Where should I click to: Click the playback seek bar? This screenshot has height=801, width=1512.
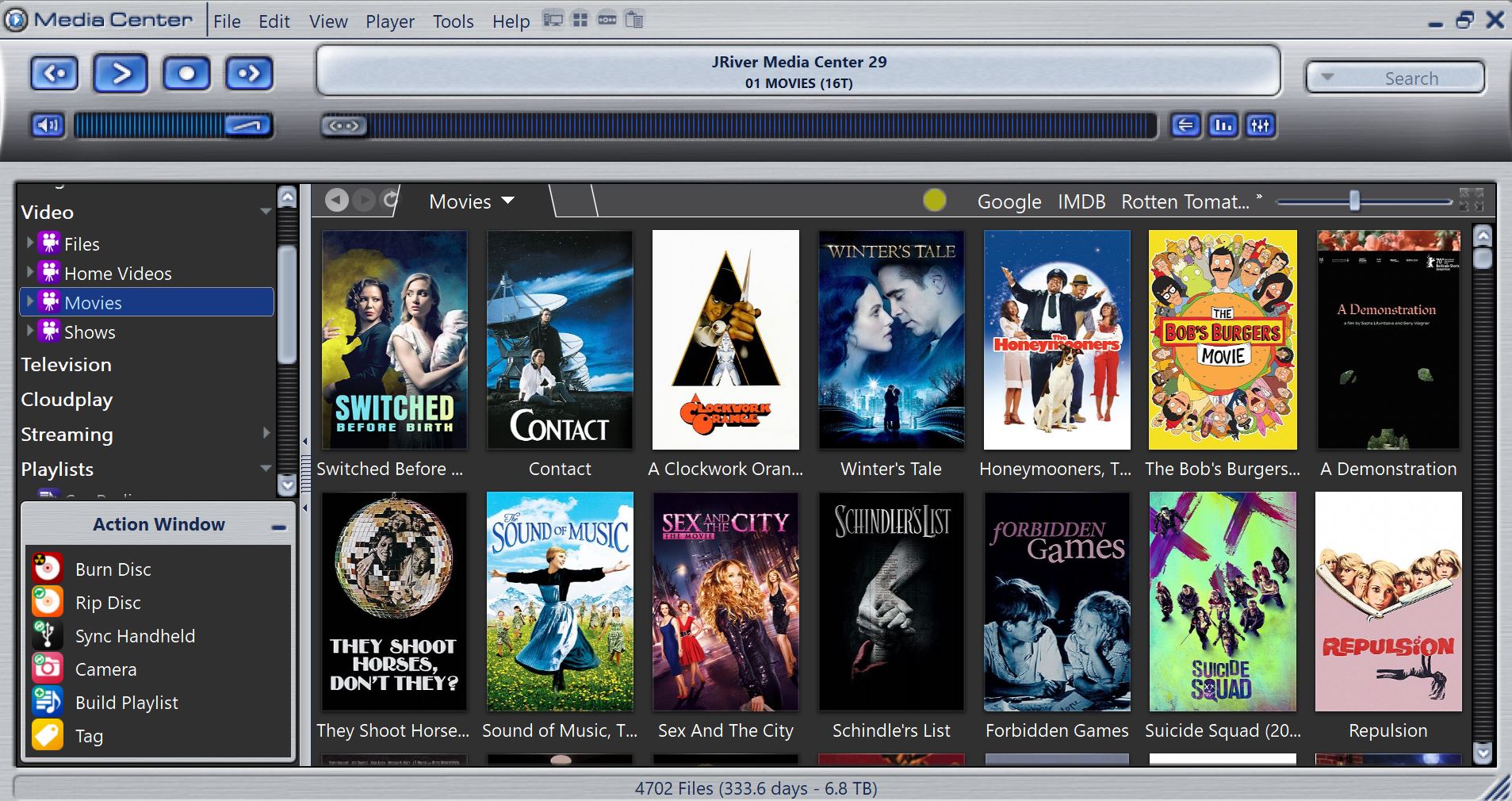pyautogui.click(x=739, y=125)
